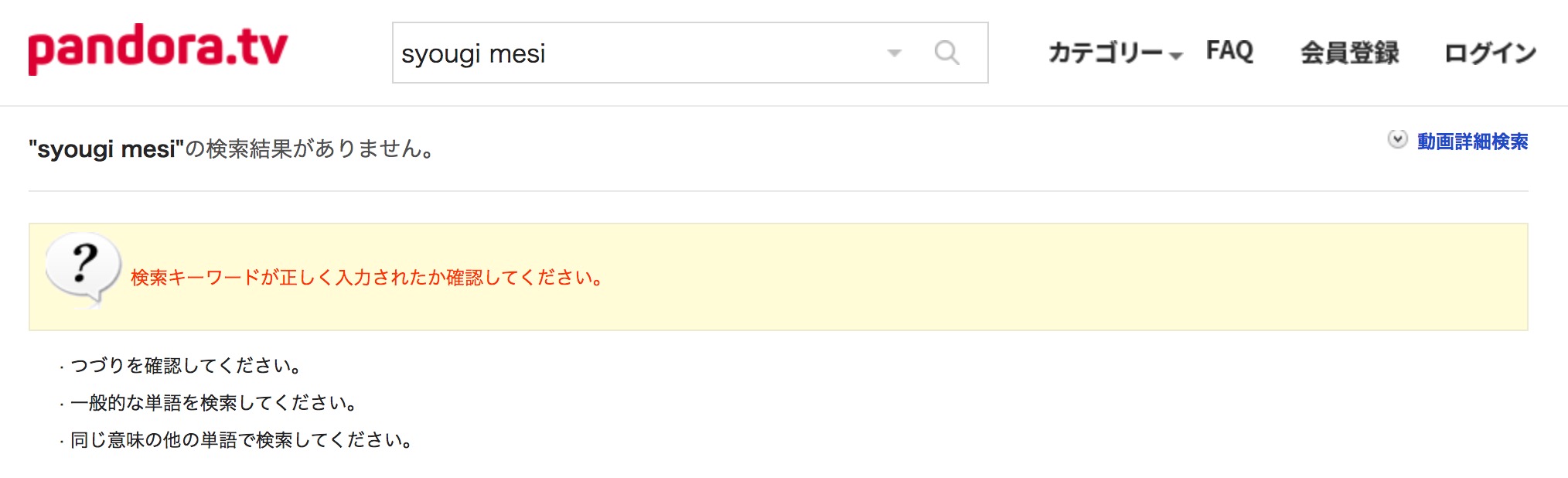This screenshot has height=478, width=1568.
Task: Expand the circled chevron beside 動画詳細検索
Action: coord(1397,140)
